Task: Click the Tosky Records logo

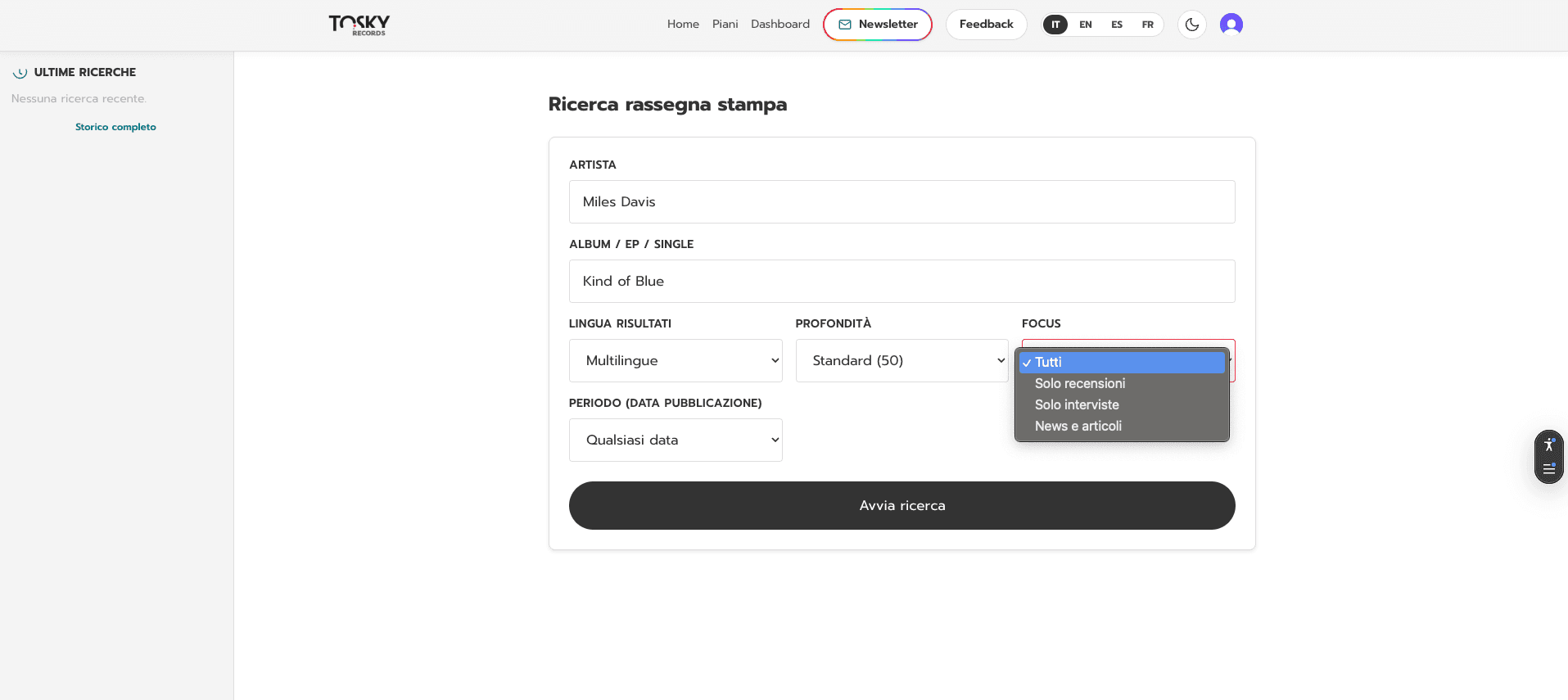Action: click(x=359, y=25)
